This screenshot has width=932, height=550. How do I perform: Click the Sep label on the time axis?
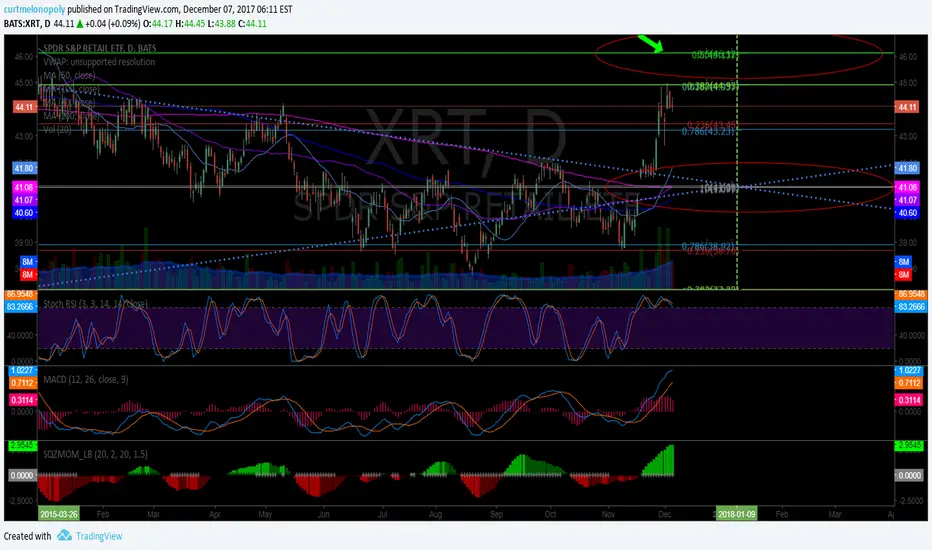pos(496,514)
